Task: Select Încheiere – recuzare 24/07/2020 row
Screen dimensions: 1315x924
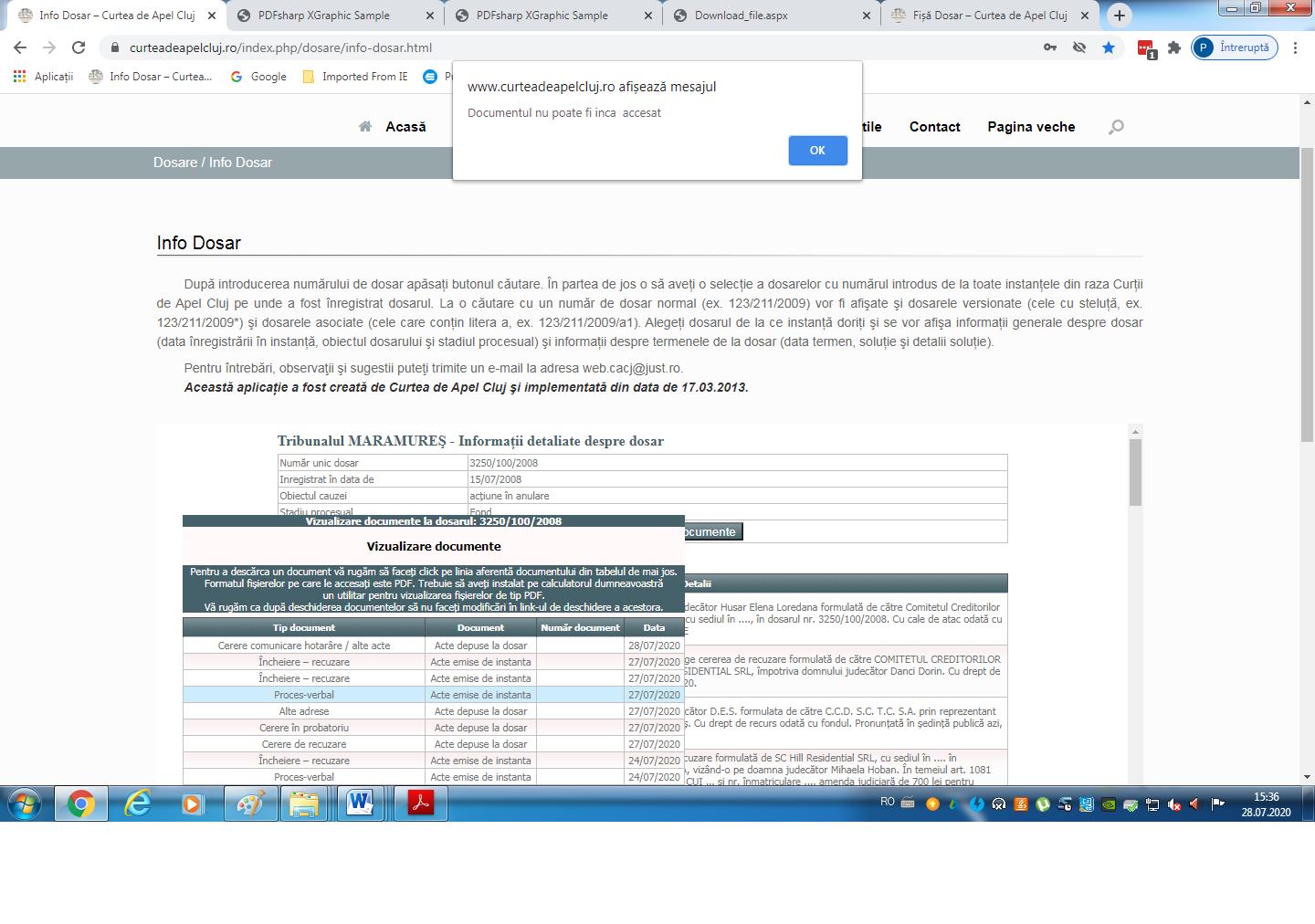Action: point(433,761)
